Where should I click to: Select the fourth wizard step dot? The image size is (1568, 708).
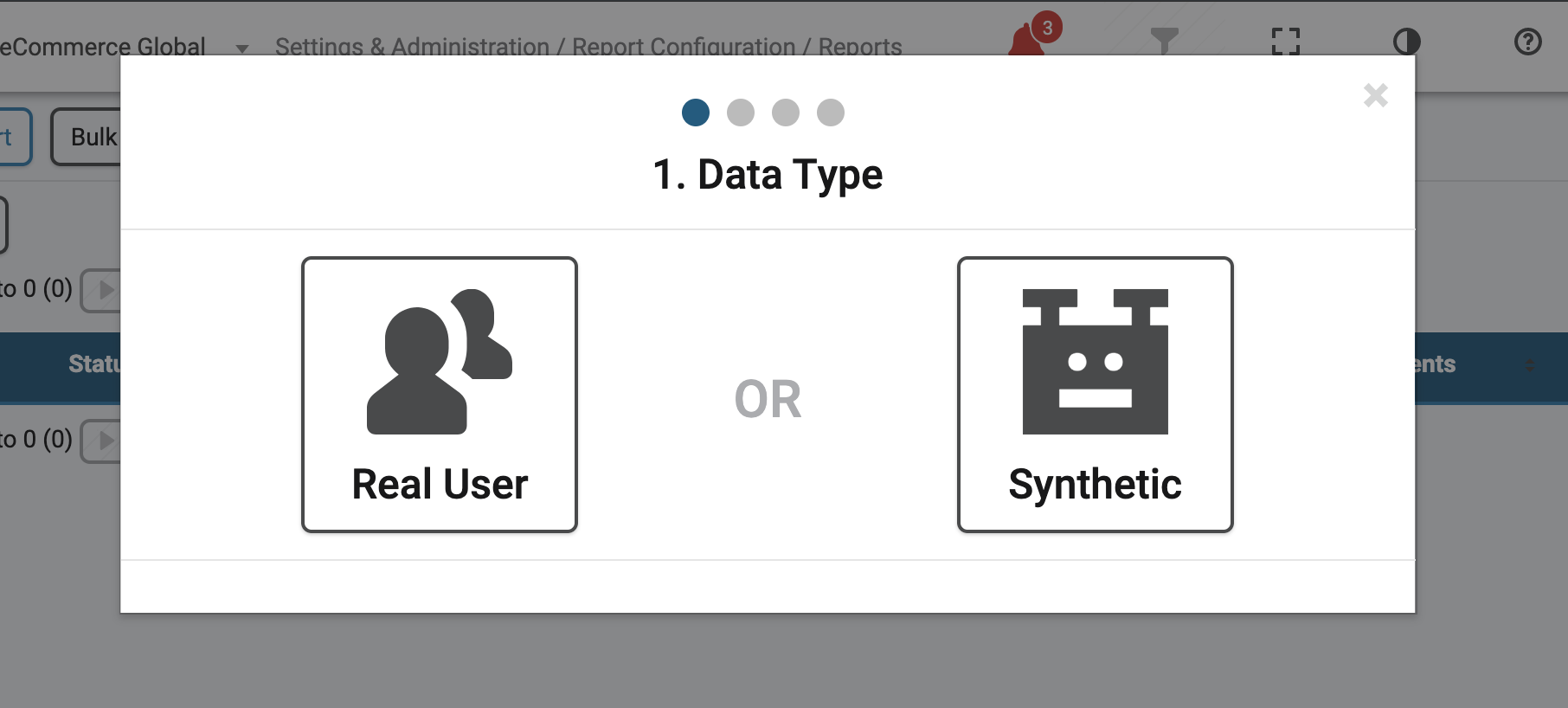tap(831, 113)
